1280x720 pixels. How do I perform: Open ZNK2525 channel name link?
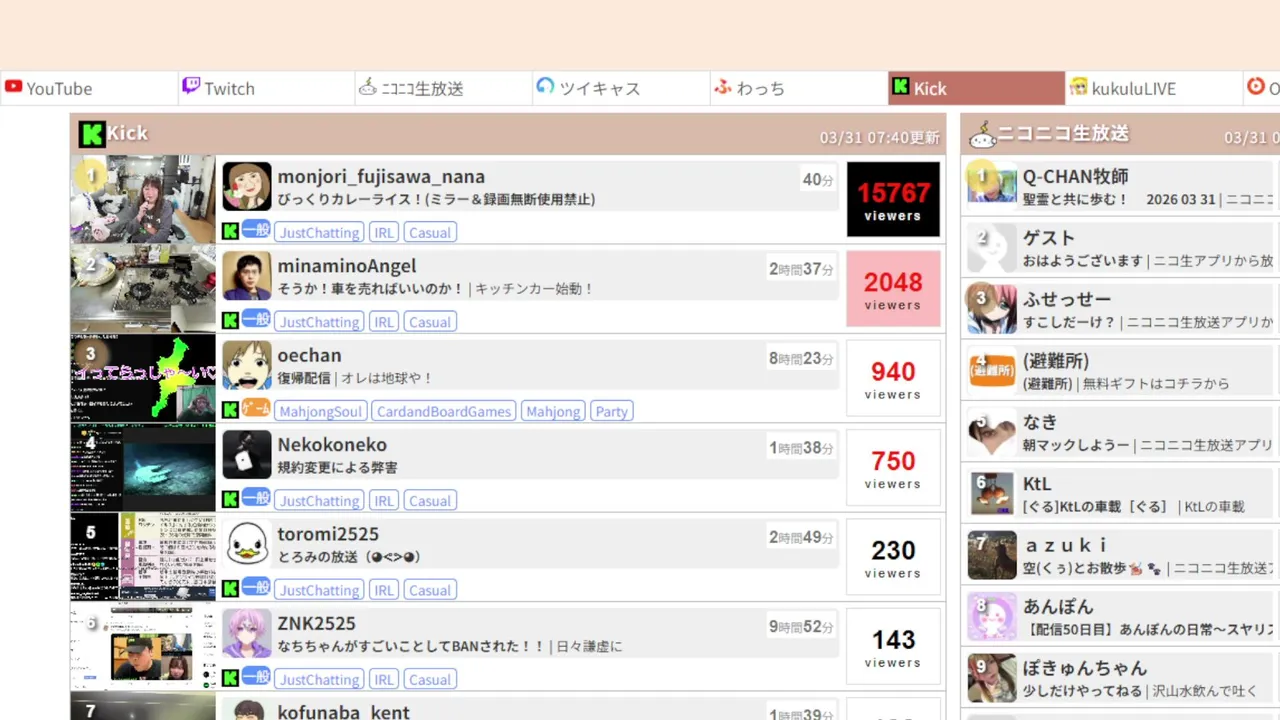[317, 623]
